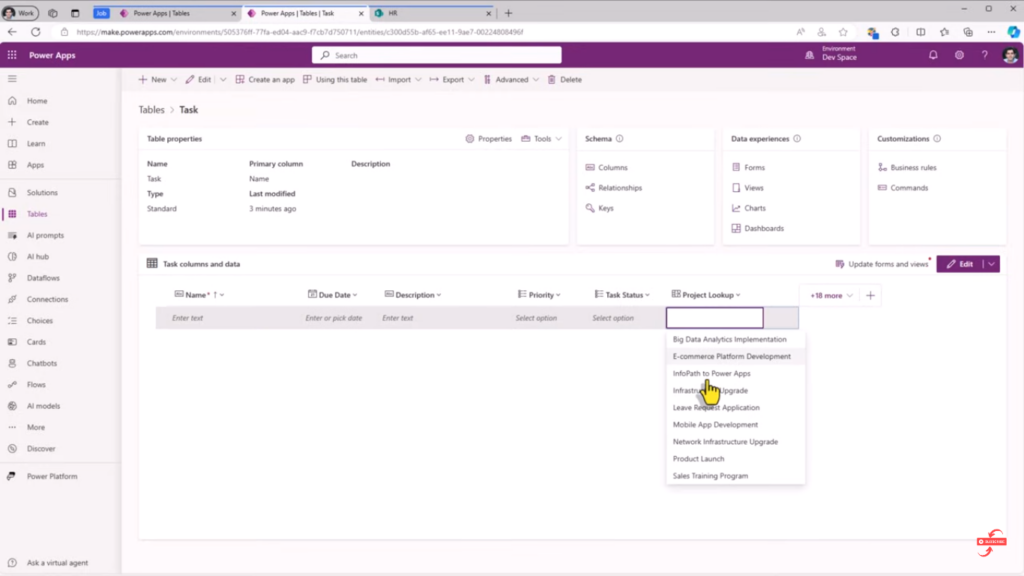1024x576 pixels.
Task: Click Using this table
Action: point(335,80)
